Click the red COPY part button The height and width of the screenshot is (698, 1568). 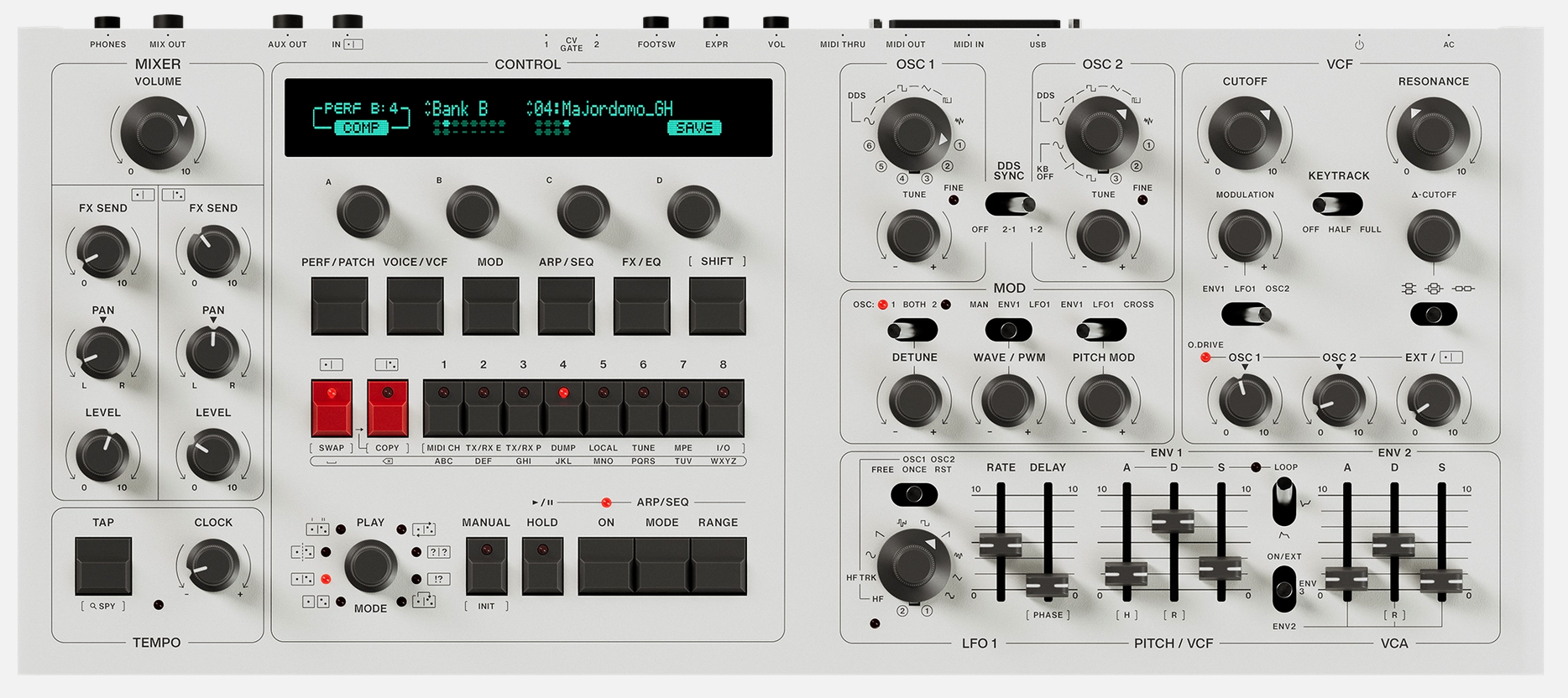click(x=387, y=408)
